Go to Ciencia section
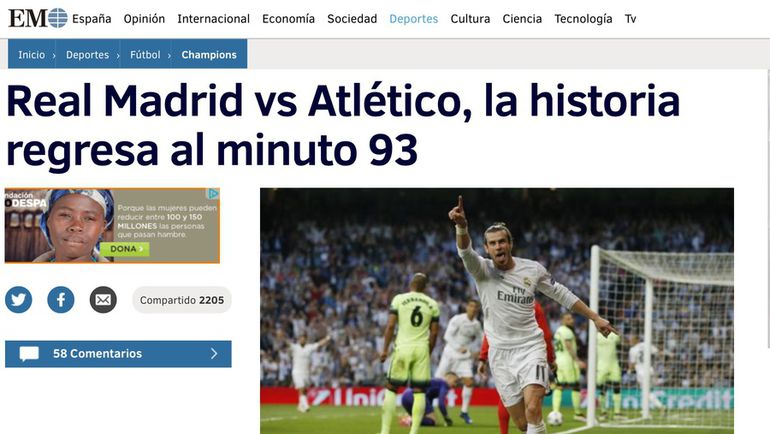 522,19
